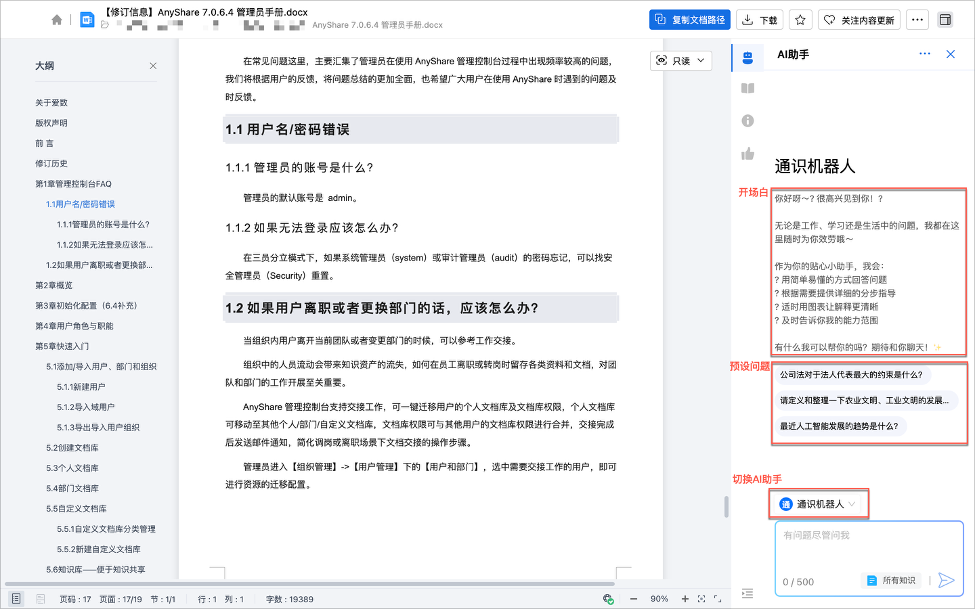
Task: Close the AI助手 panel
Action: (x=950, y=54)
